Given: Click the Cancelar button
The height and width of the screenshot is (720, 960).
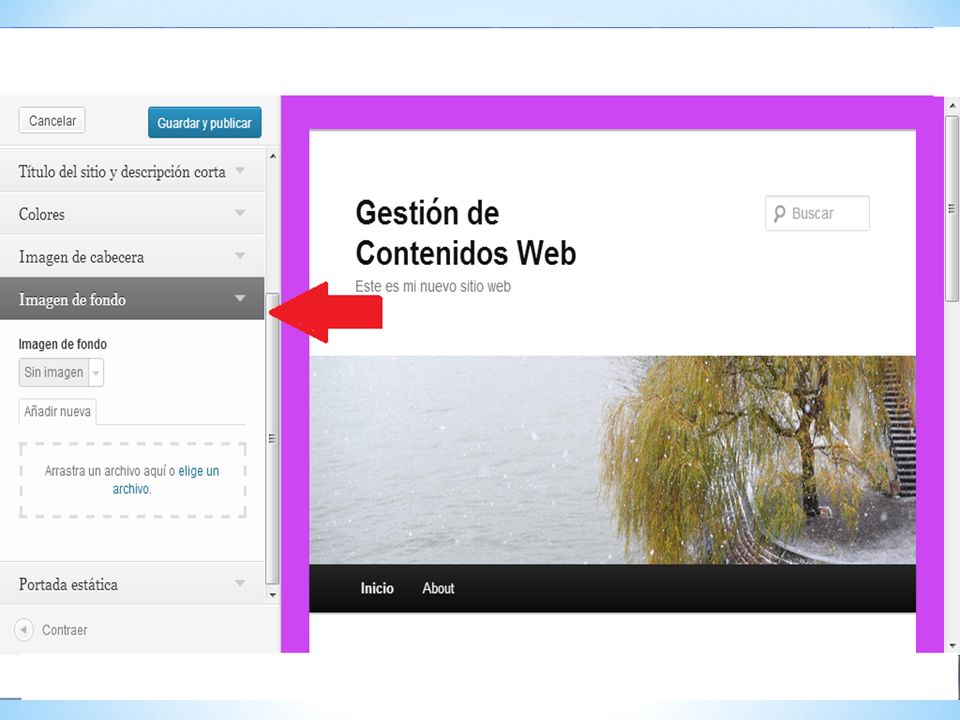Looking at the screenshot, I should tap(52, 121).
